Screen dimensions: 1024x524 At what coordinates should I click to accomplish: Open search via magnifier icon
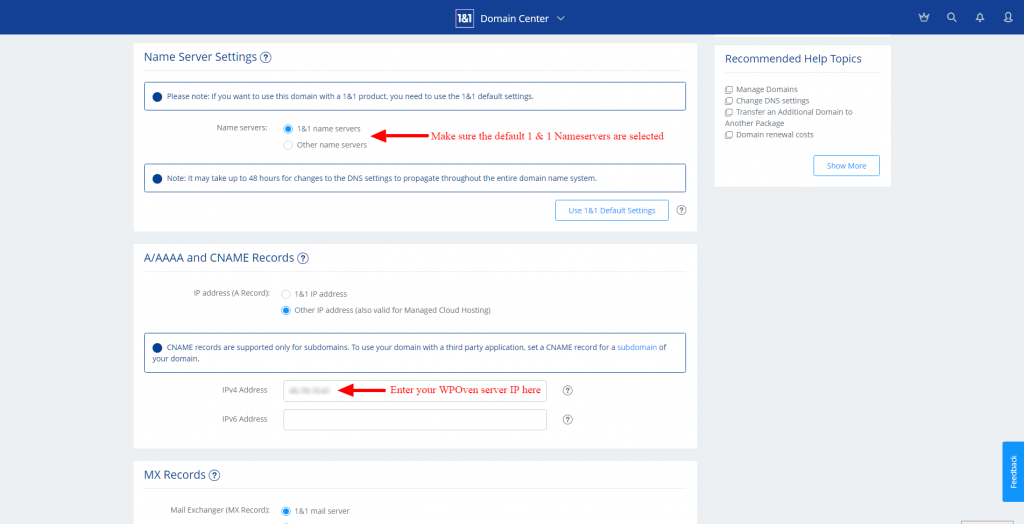(x=952, y=18)
